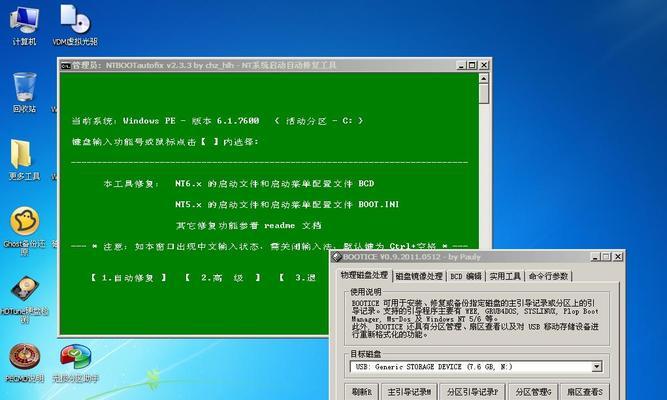Click the 分区引导记录P button
The image size is (667, 400).
(472, 391)
